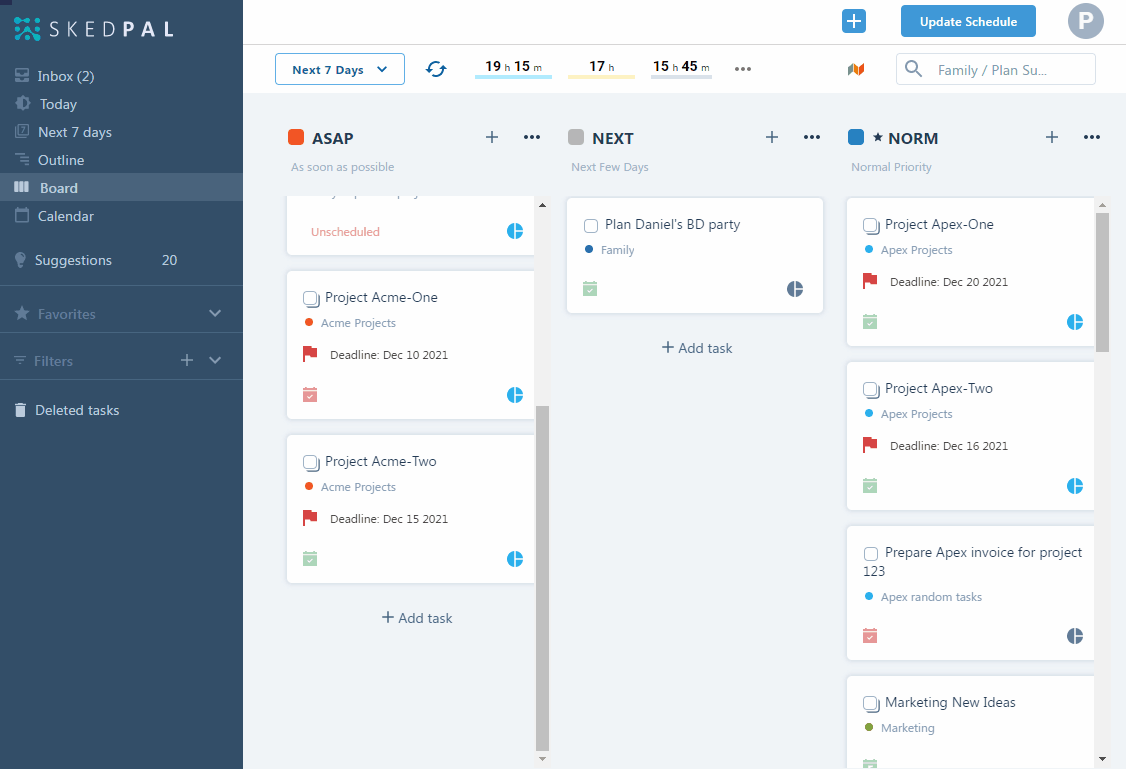Check off Project Acme-Two task
The image size is (1126, 769).
click(x=311, y=462)
